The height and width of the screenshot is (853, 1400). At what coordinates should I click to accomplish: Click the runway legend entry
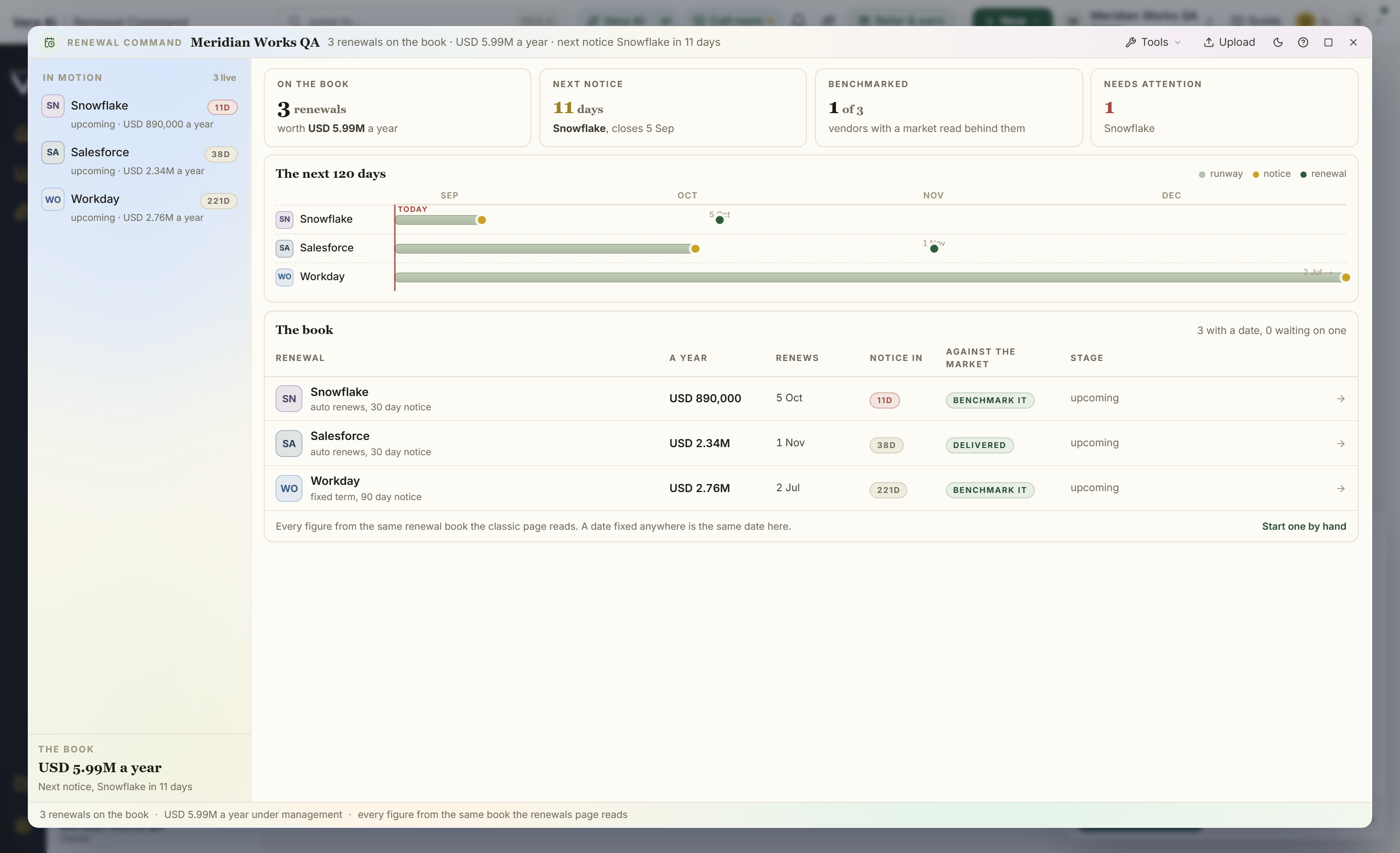pyautogui.click(x=1221, y=174)
